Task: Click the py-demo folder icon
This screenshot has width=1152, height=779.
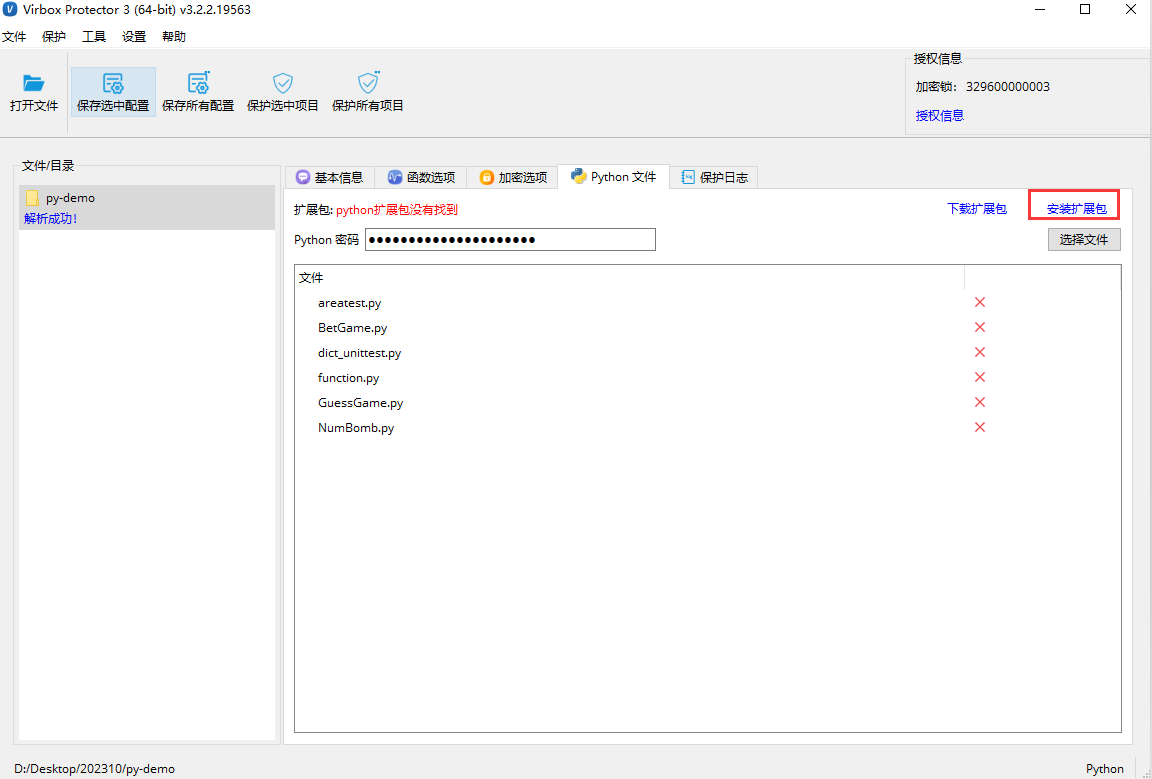Action: coord(32,198)
